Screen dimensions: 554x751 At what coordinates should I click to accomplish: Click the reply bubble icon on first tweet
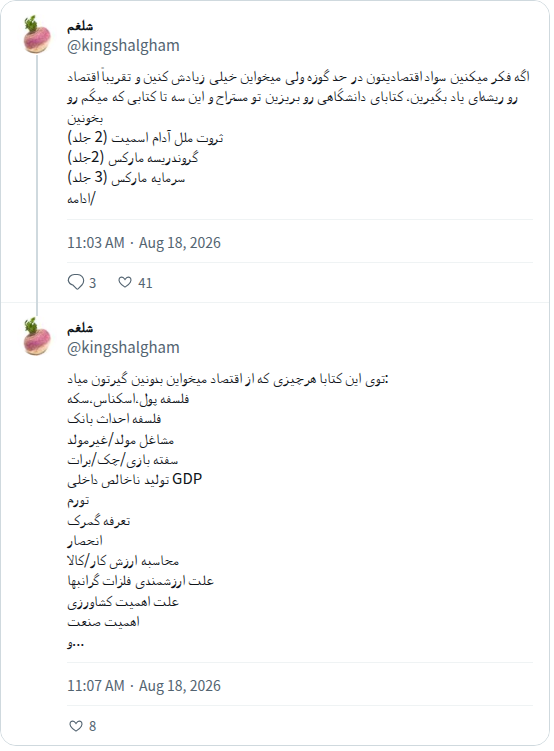point(76,283)
